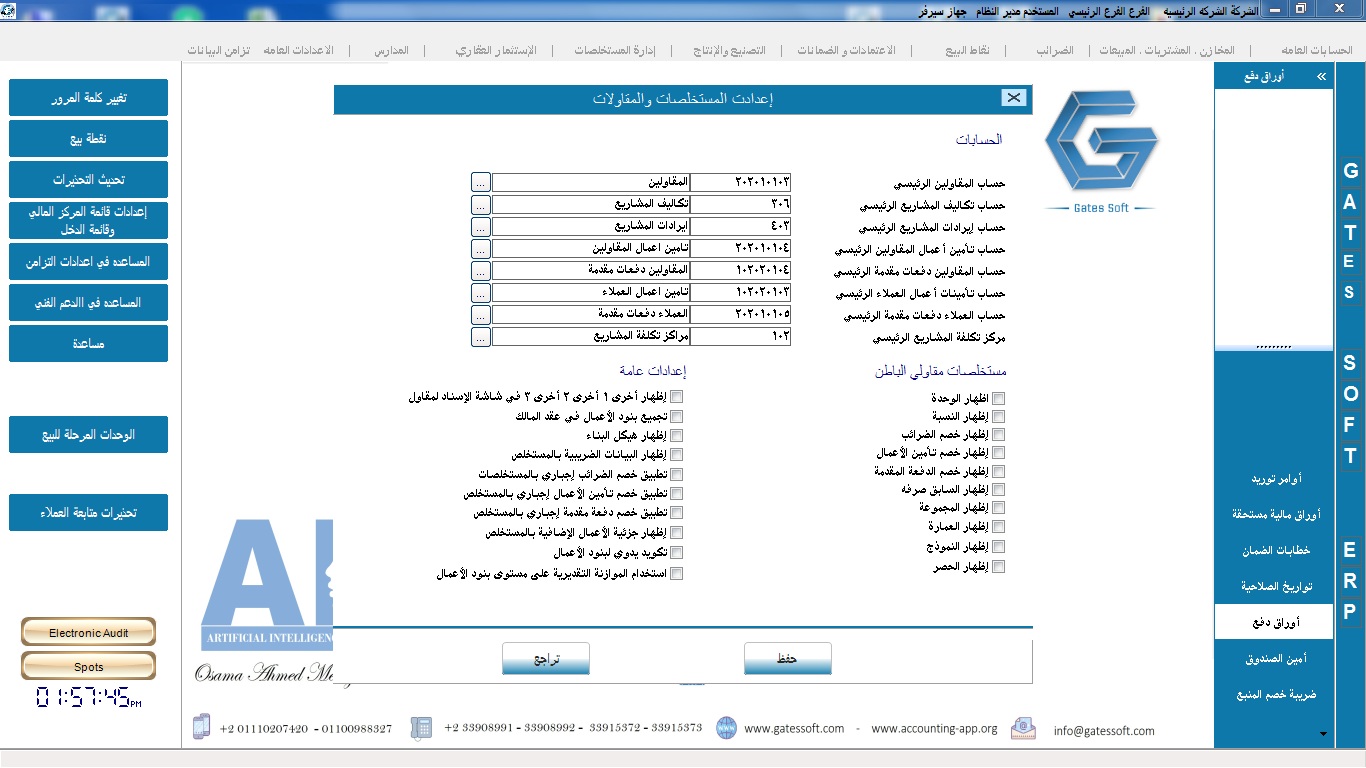
Task: Open browse button for المقاولين دفعات مقدمة
Action: [481, 270]
